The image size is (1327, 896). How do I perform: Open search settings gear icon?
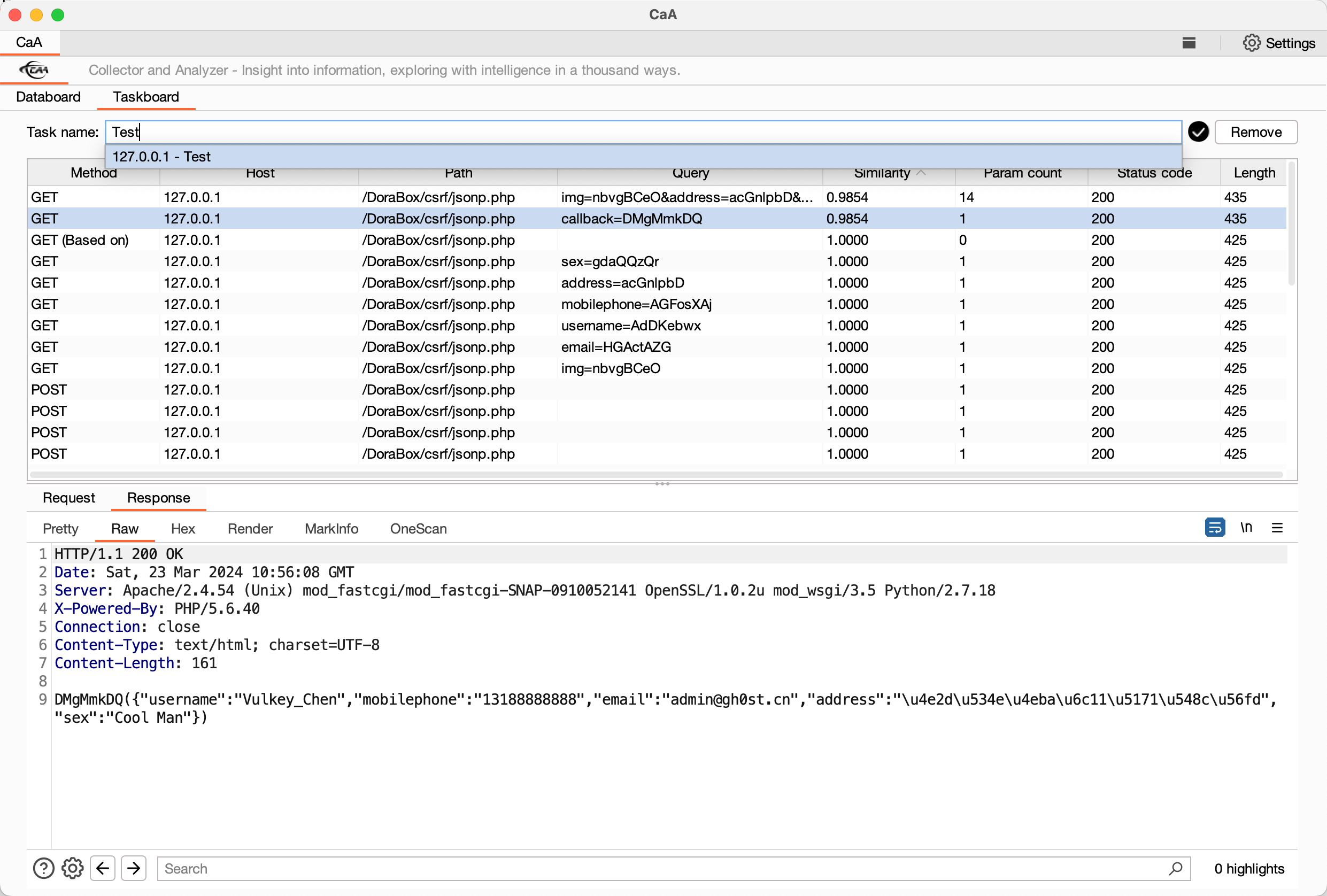pos(73,869)
